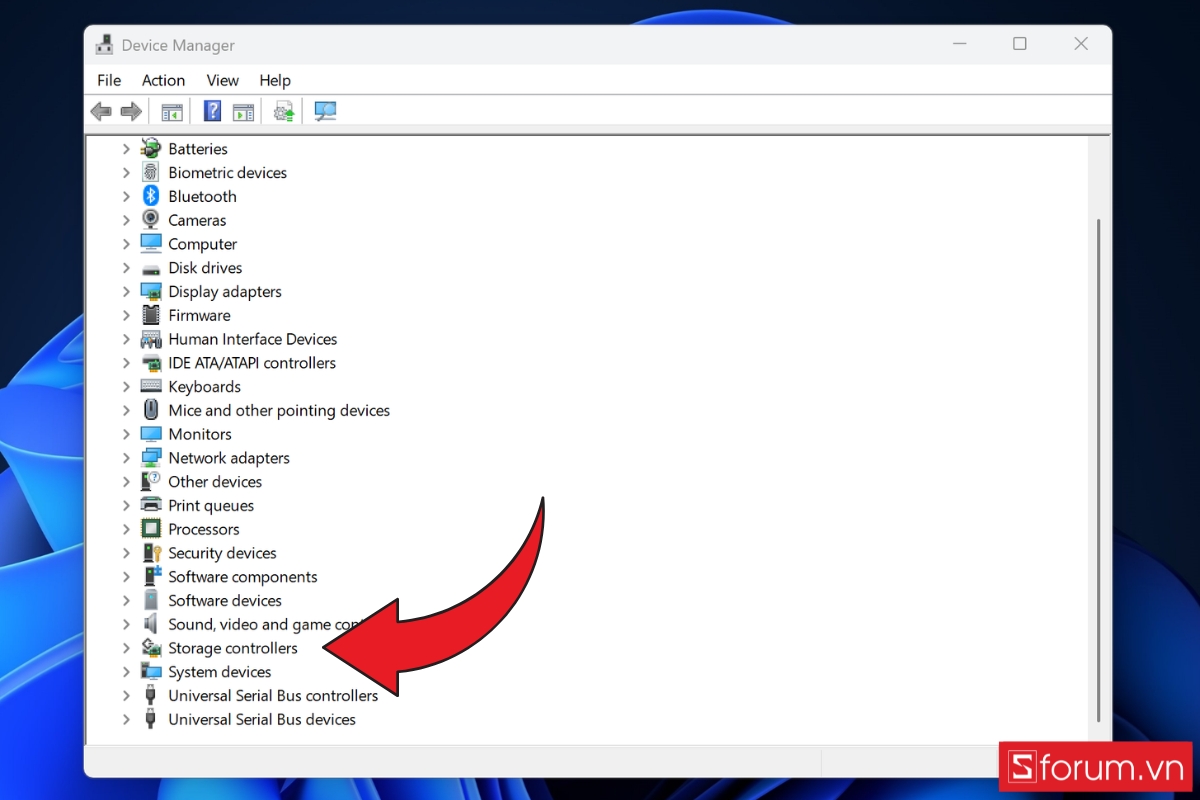The width and height of the screenshot is (1200, 800).
Task: Open the Help menu
Action: click(275, 80)
